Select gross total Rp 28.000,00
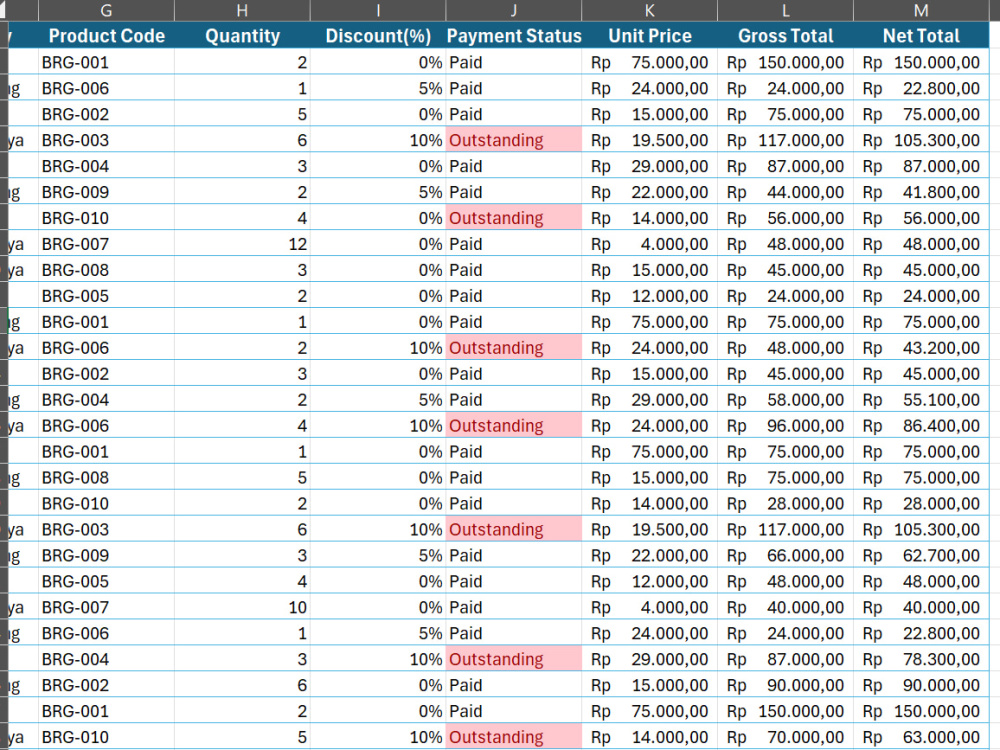Screen dimensions: 1000x750 click(x=786, y=504)
